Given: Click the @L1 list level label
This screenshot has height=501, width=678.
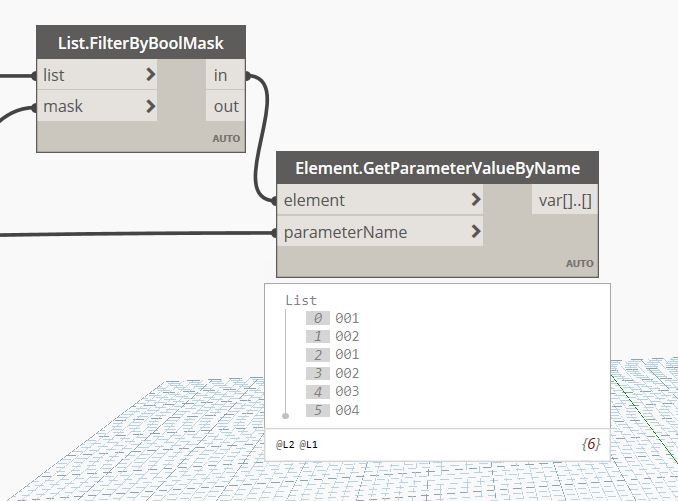Looking at the screenshot, I should [308, 444].
